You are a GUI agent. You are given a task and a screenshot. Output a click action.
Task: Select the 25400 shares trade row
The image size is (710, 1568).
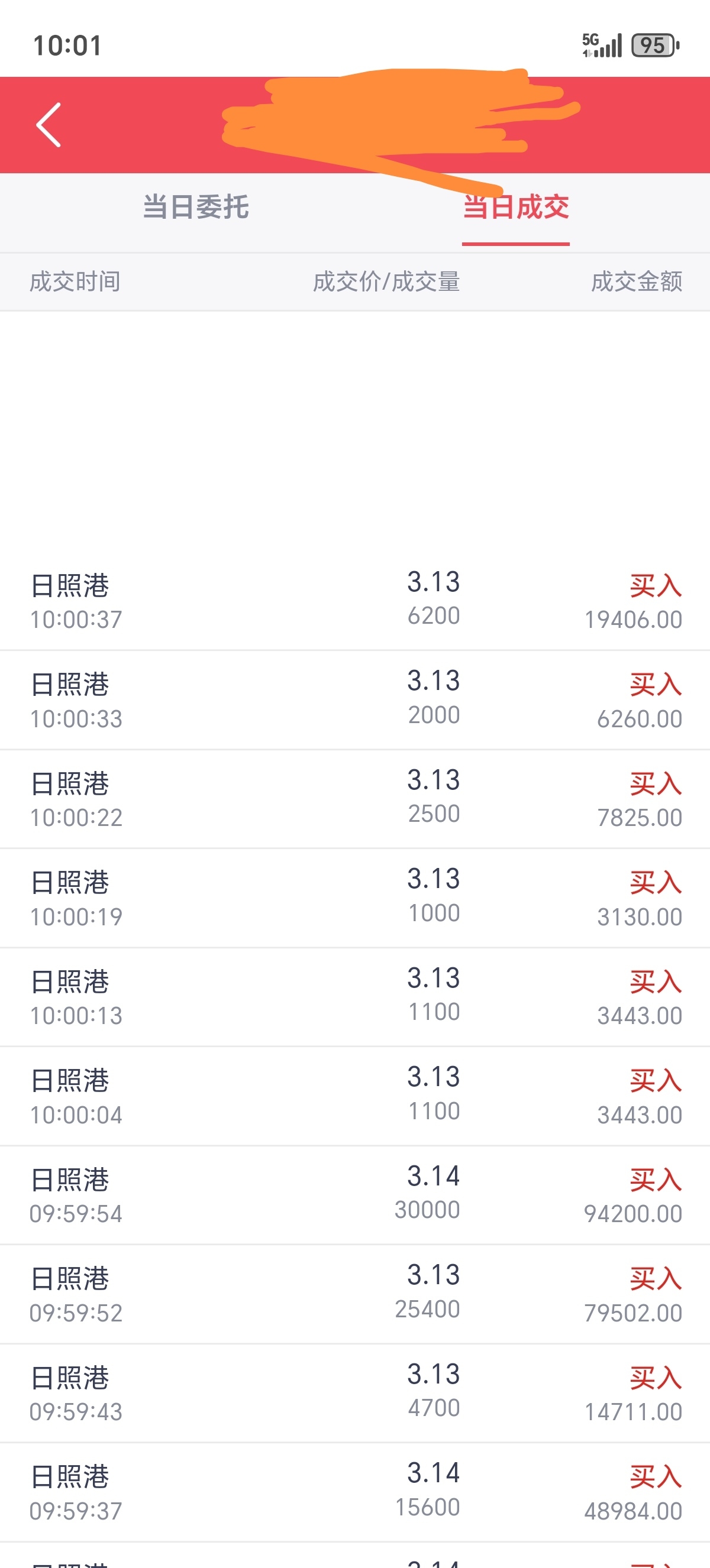[355, 1294]
